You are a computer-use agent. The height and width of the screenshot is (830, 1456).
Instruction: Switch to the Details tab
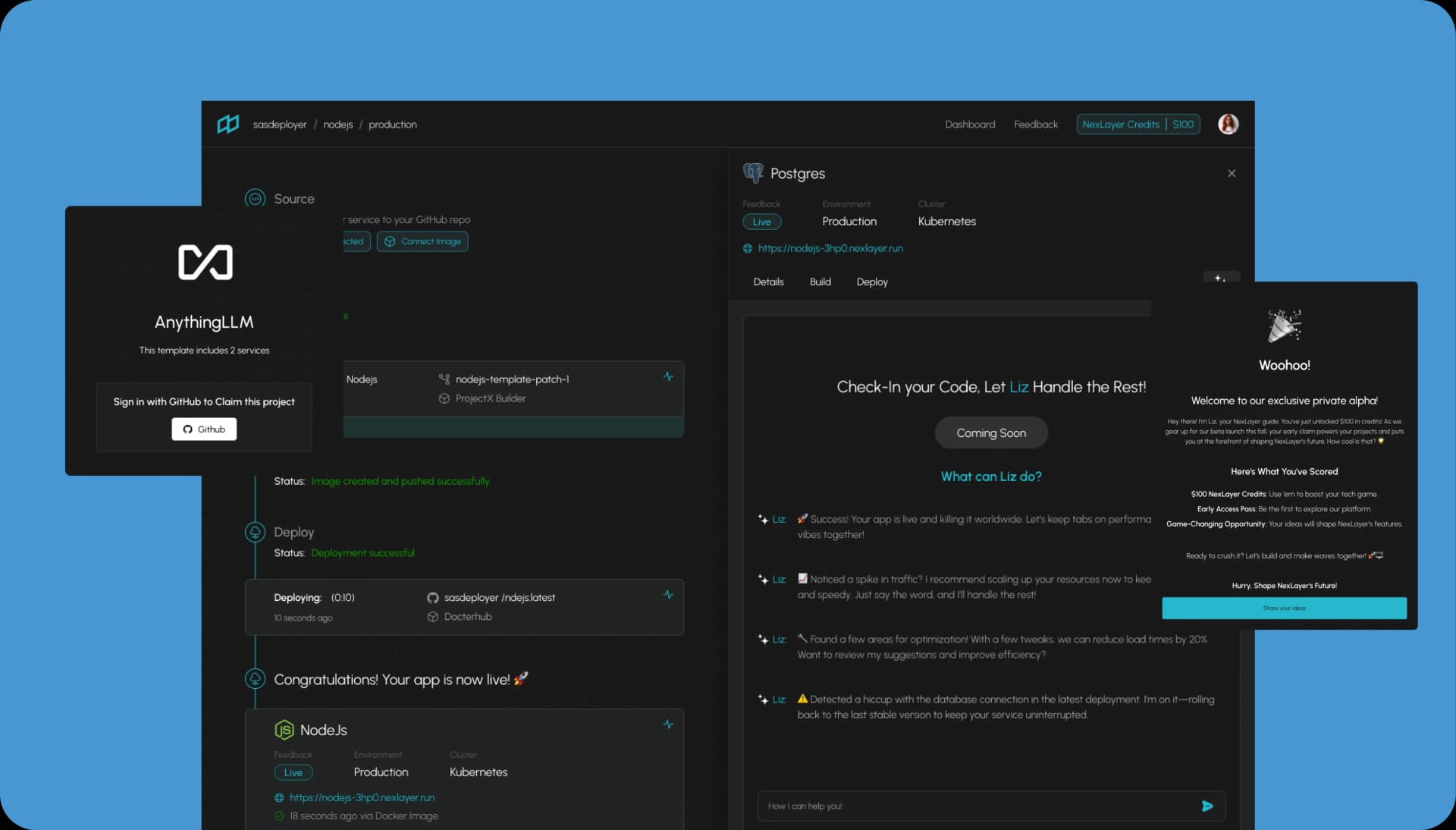click(x=768, y=281)
